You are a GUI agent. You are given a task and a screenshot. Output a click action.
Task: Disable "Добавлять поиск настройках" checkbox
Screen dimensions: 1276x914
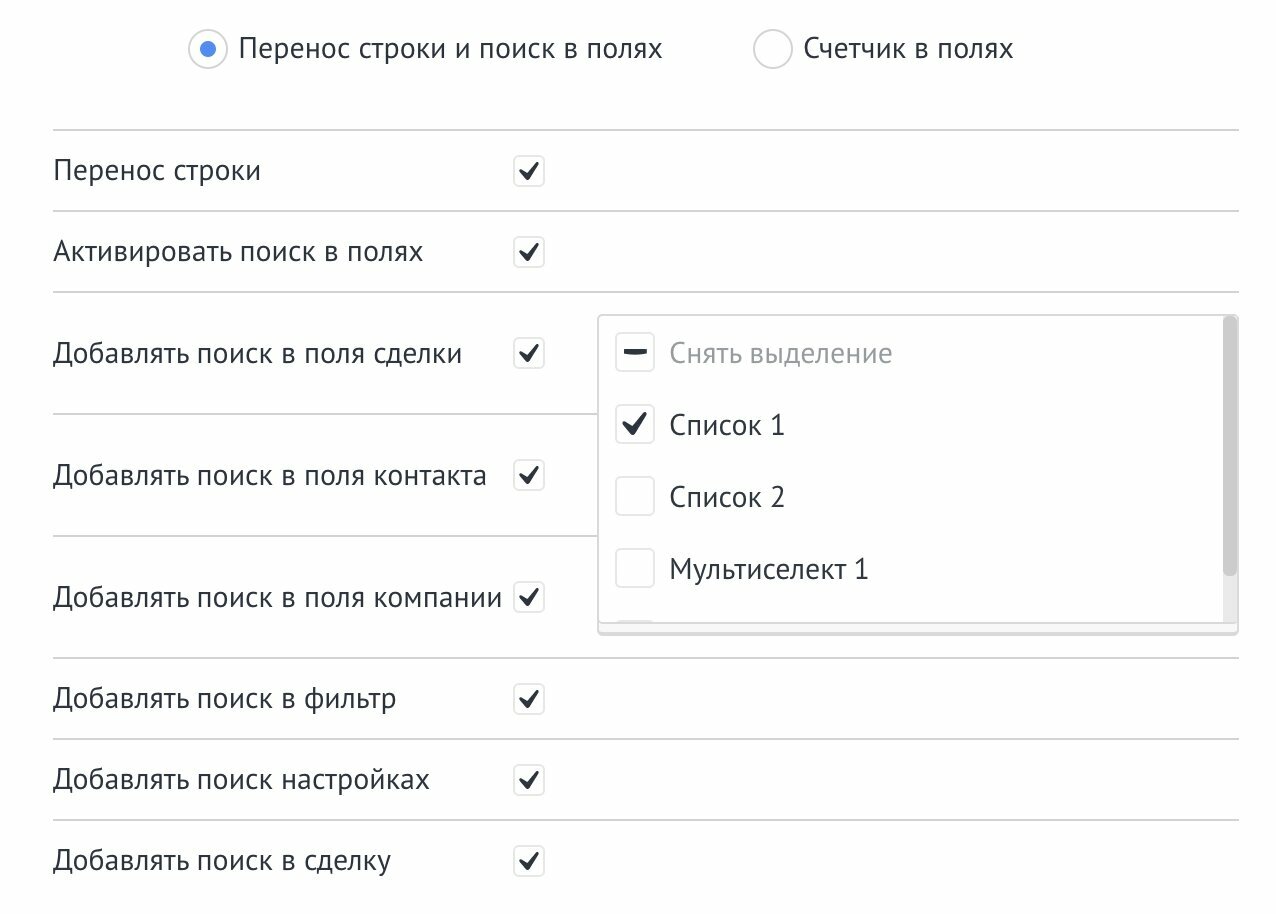pos(529,779)
